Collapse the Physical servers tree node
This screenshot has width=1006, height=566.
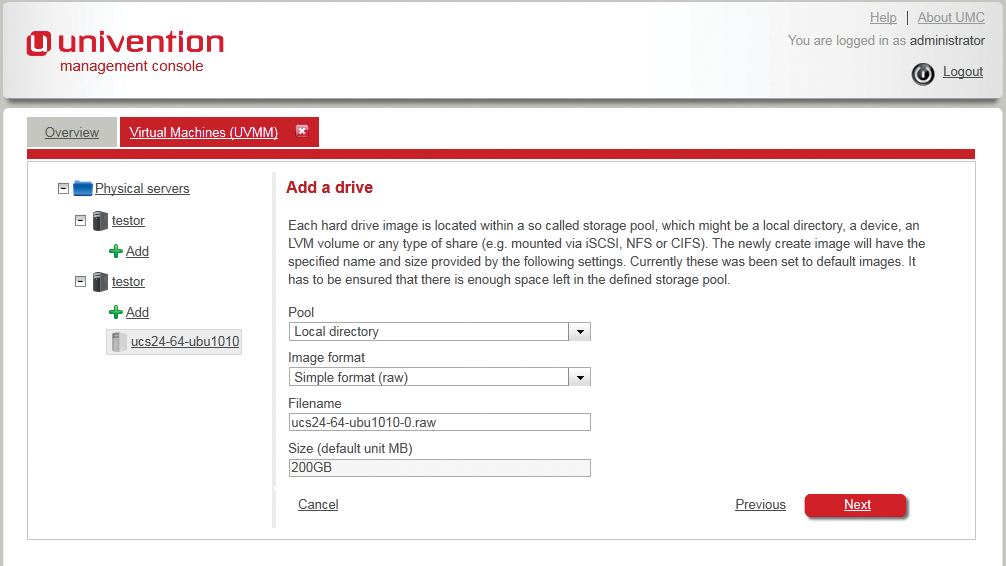pyautogui.click(x=63, y=188)
